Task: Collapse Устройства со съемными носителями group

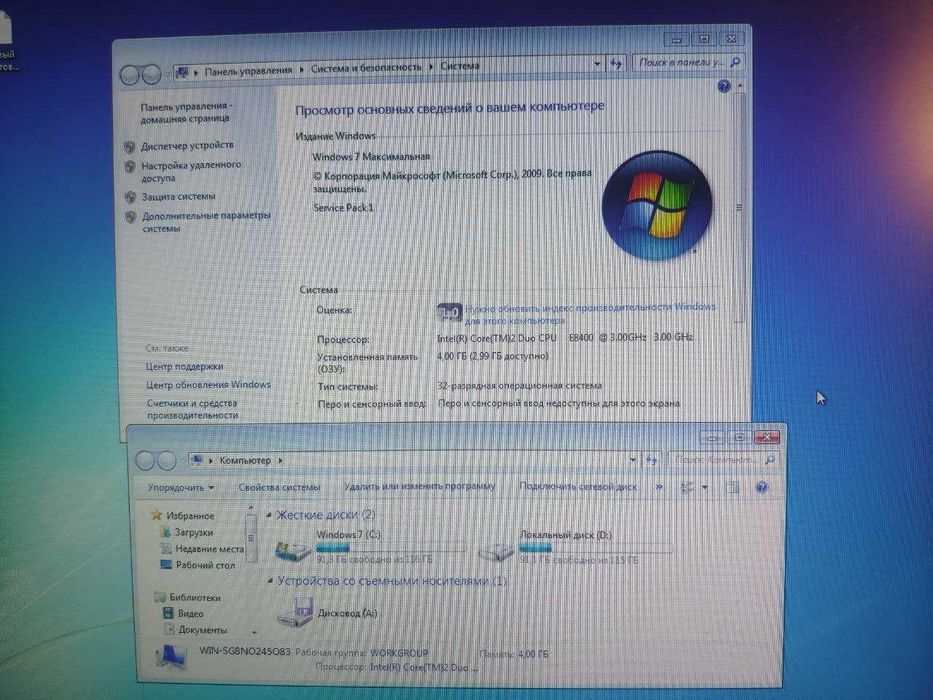Action: [270, 580]
